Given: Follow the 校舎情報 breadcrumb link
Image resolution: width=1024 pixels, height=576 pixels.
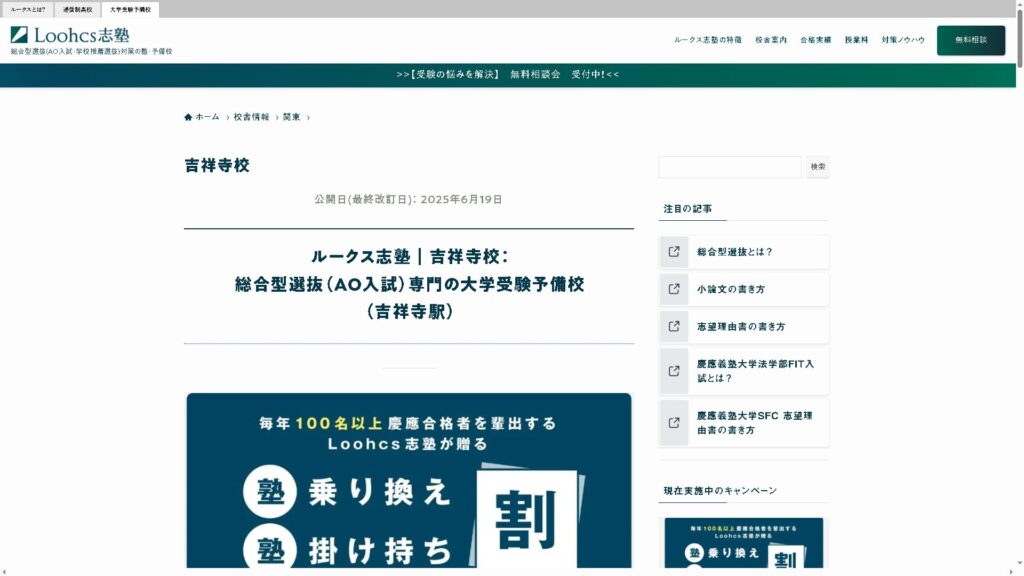Looking at the screenshot, I should pyautogui.click(x=251, y=117).
